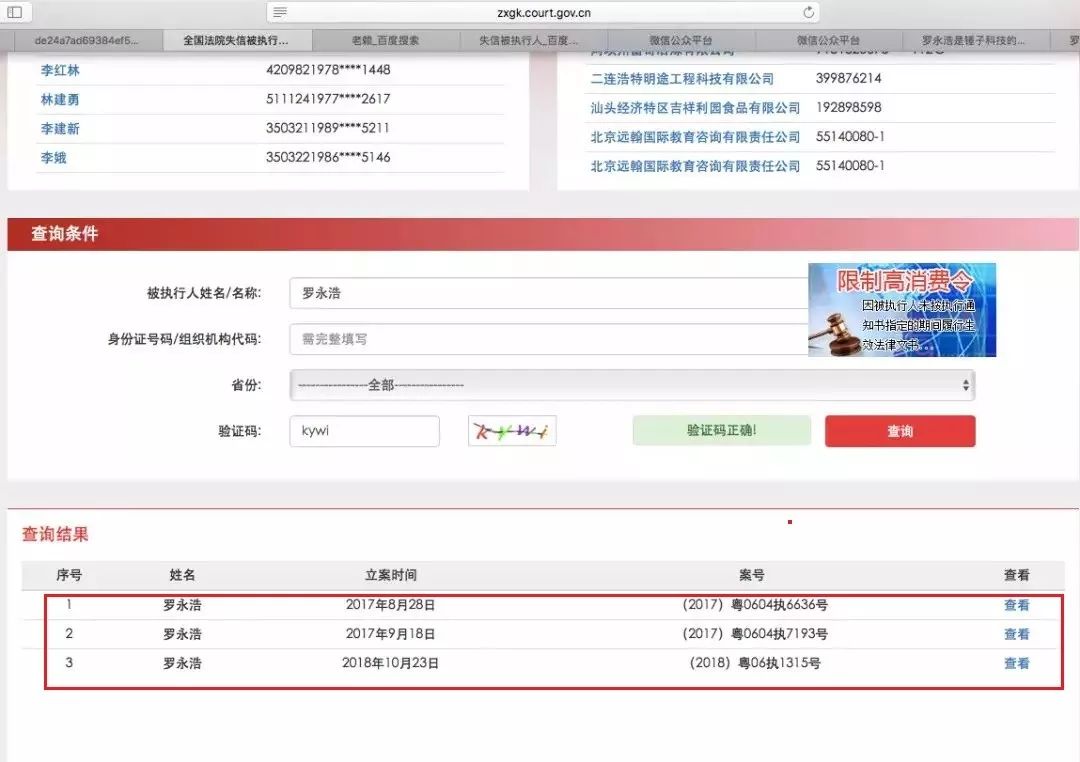Click the zxgk.court.gov.cn address bar
1080x762 pixels.
pos(543,12)
